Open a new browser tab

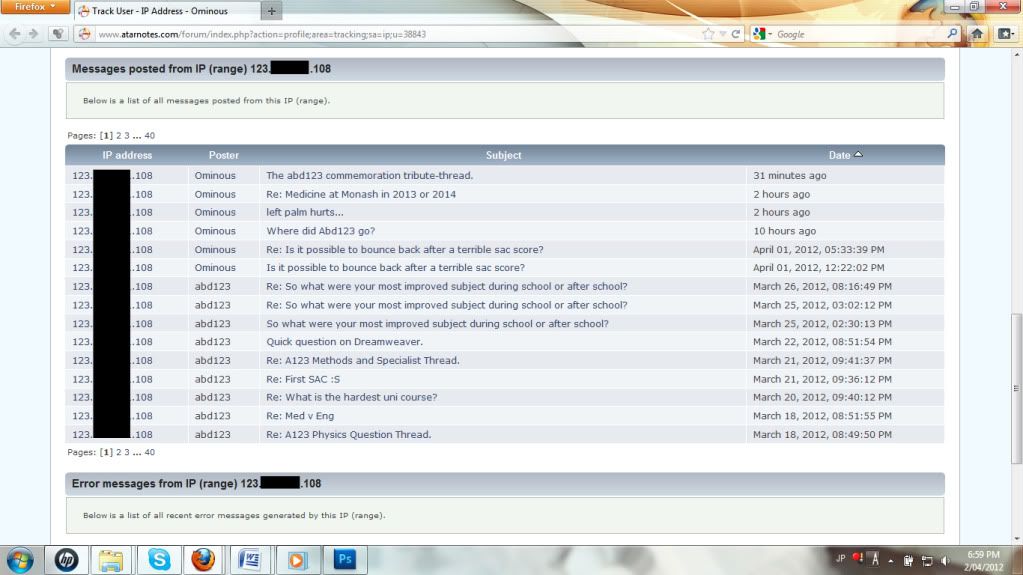(272, 11)
